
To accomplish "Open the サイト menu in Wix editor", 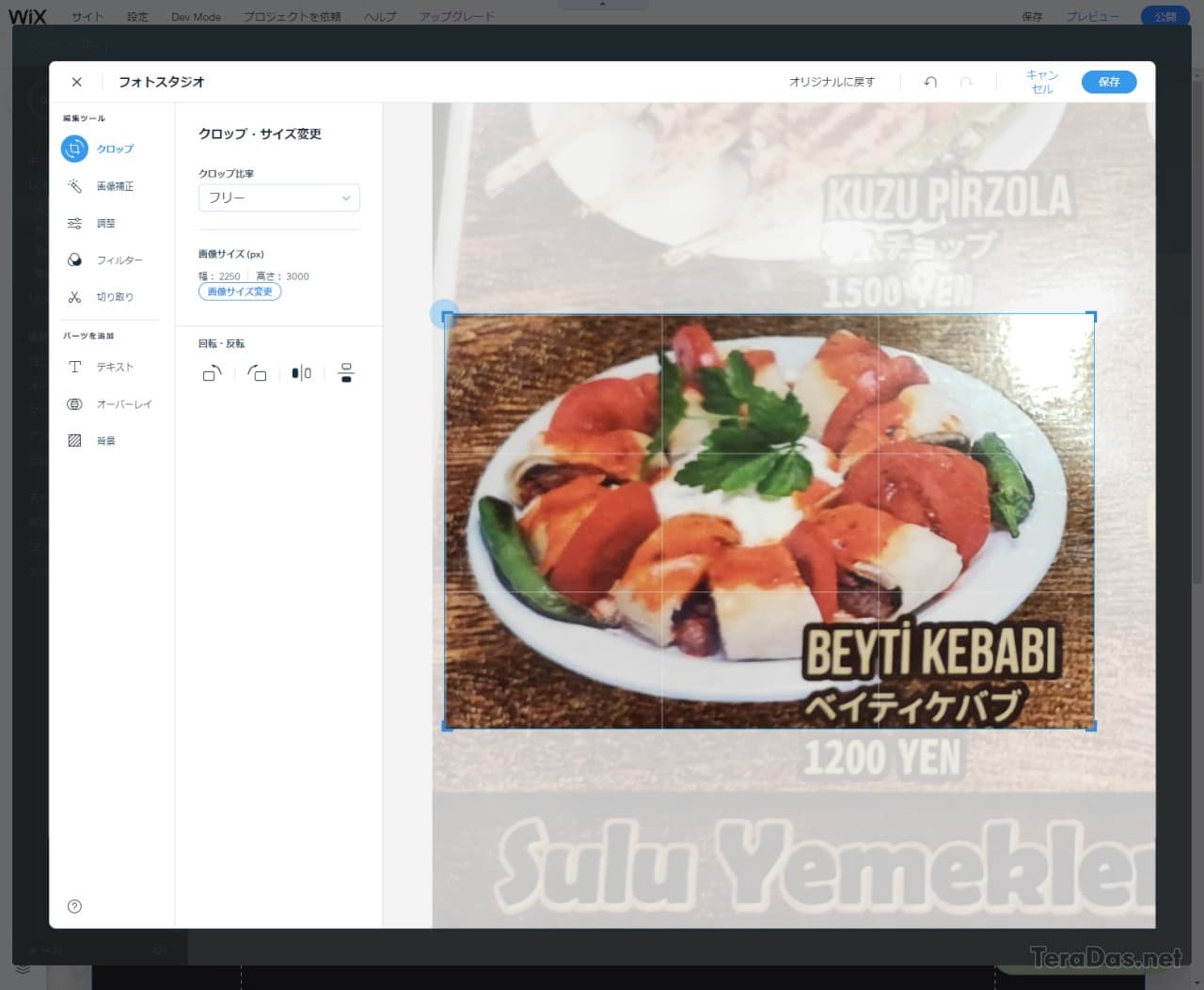I will (87, 17).
